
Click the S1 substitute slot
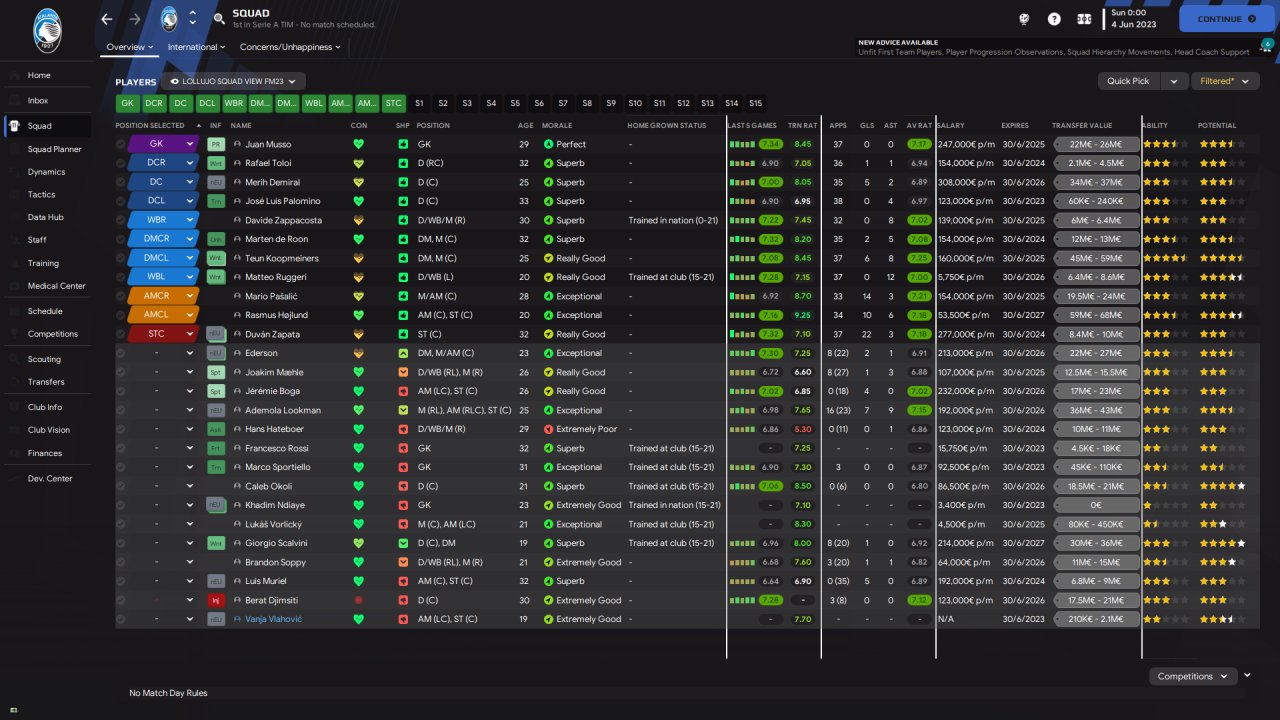point(419,103)
